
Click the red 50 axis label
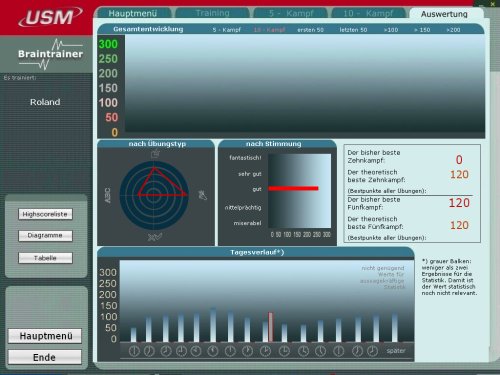(x=112, y=117)
